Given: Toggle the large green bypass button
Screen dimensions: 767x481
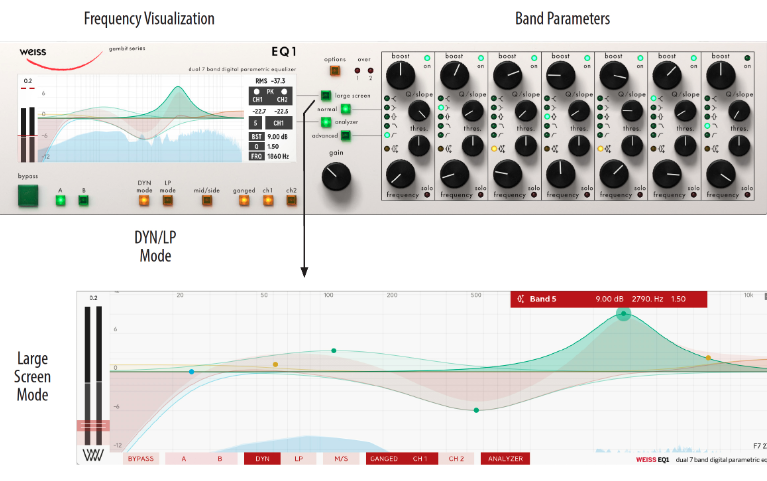Looking at the screenshot, I should point(28,196).
